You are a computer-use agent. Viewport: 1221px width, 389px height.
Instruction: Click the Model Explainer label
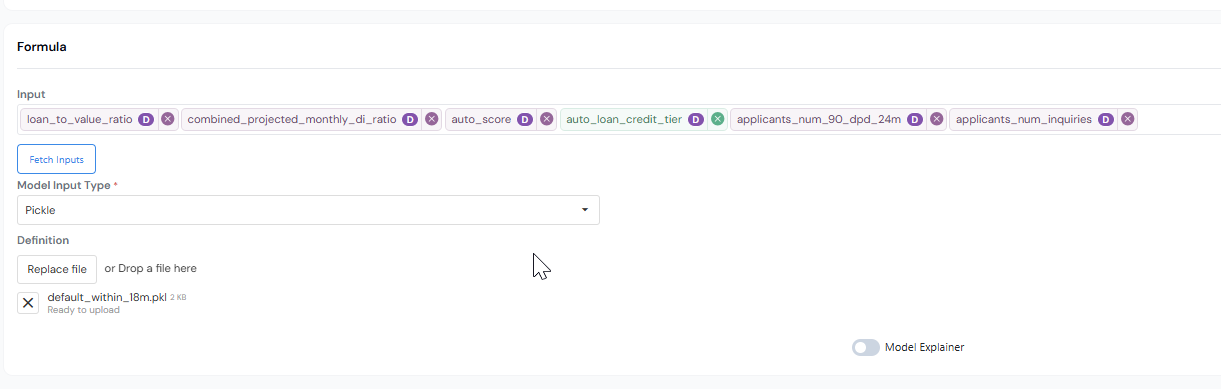click(925, 347)
